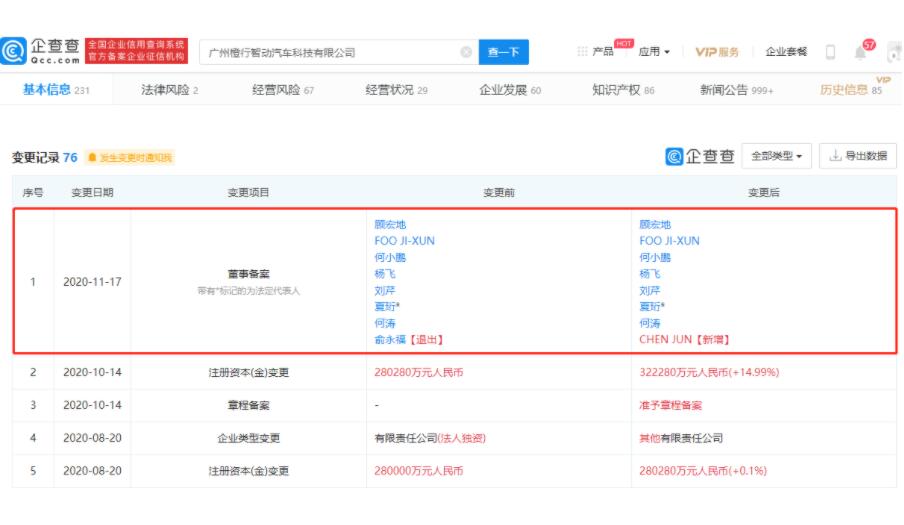Click the date 2020-11-17
This screenshot has width=904, height=525.
(x=92, y=282)
